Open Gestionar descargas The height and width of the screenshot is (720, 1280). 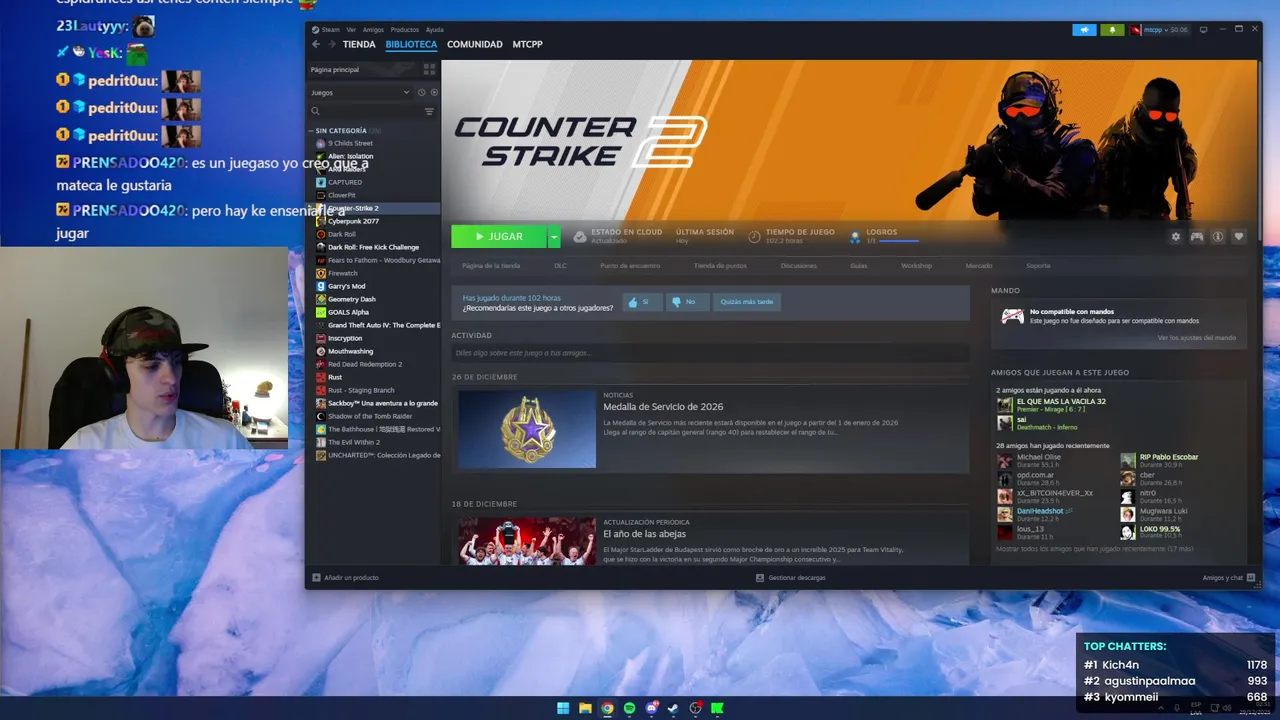(790, 578)
